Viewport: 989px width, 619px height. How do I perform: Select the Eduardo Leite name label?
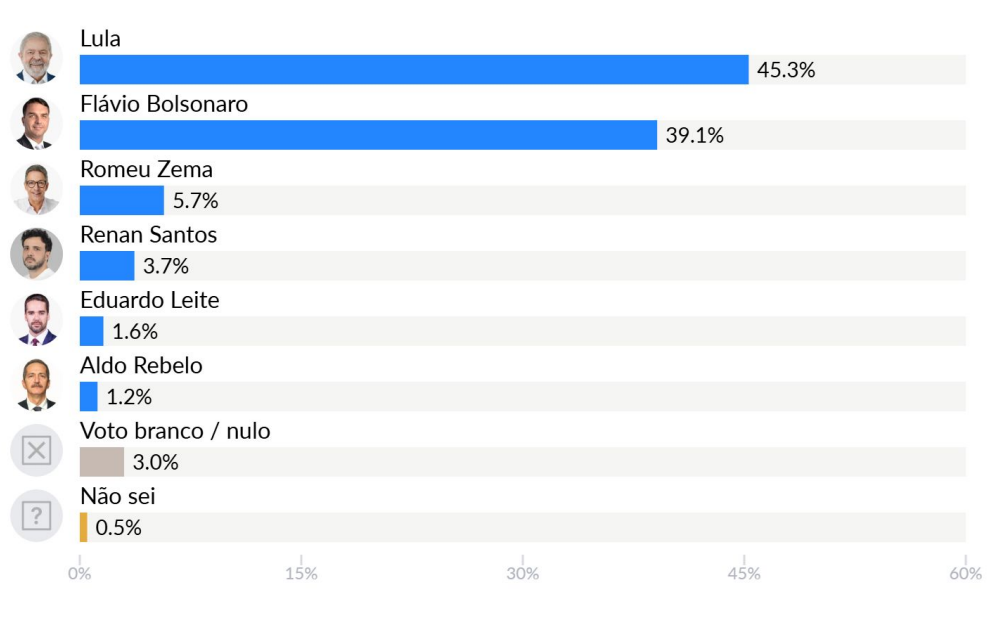pyautogui.click(x=149, y=300)
